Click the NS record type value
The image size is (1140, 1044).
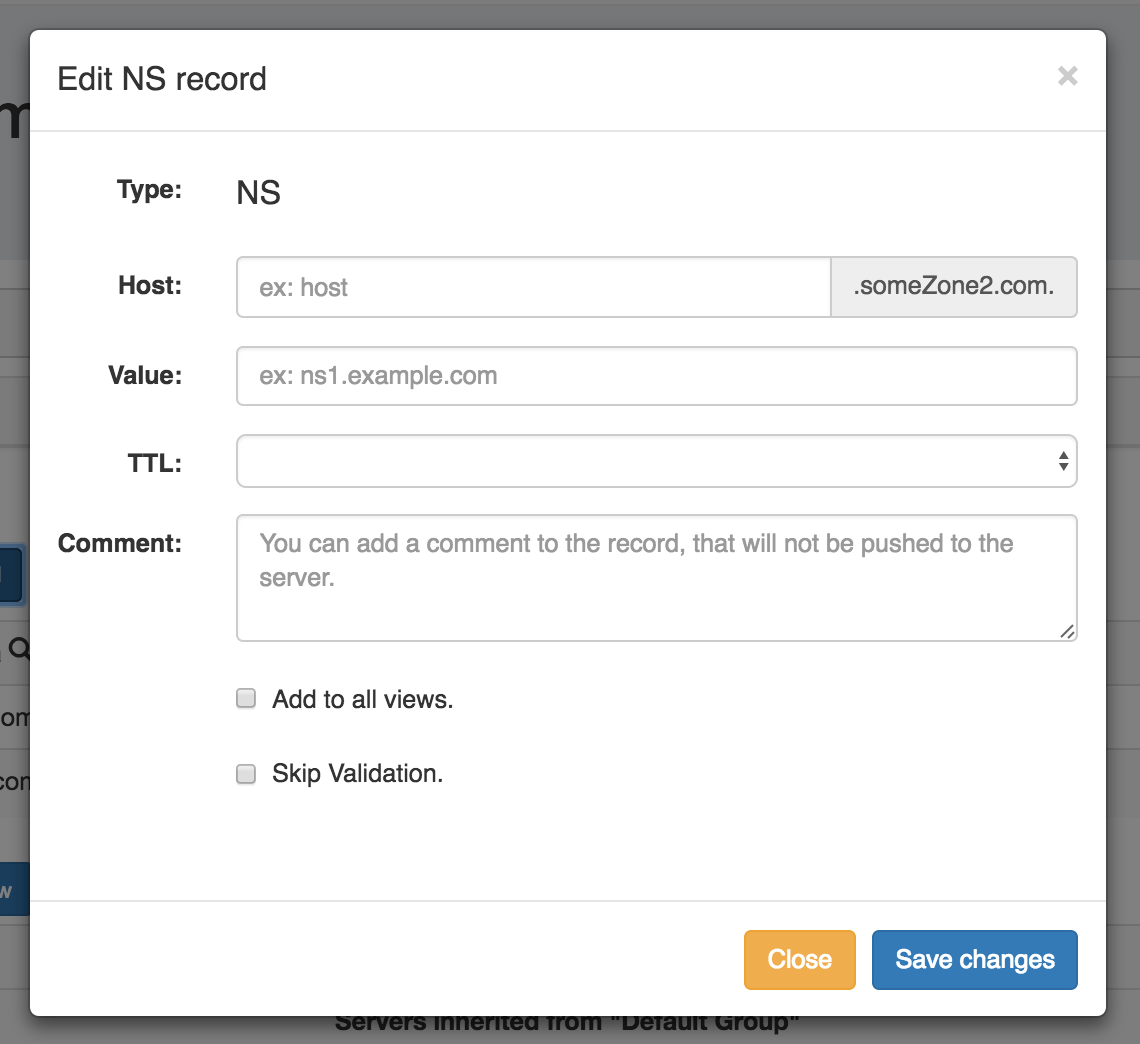pyautogui.click(x=258, y=192)
